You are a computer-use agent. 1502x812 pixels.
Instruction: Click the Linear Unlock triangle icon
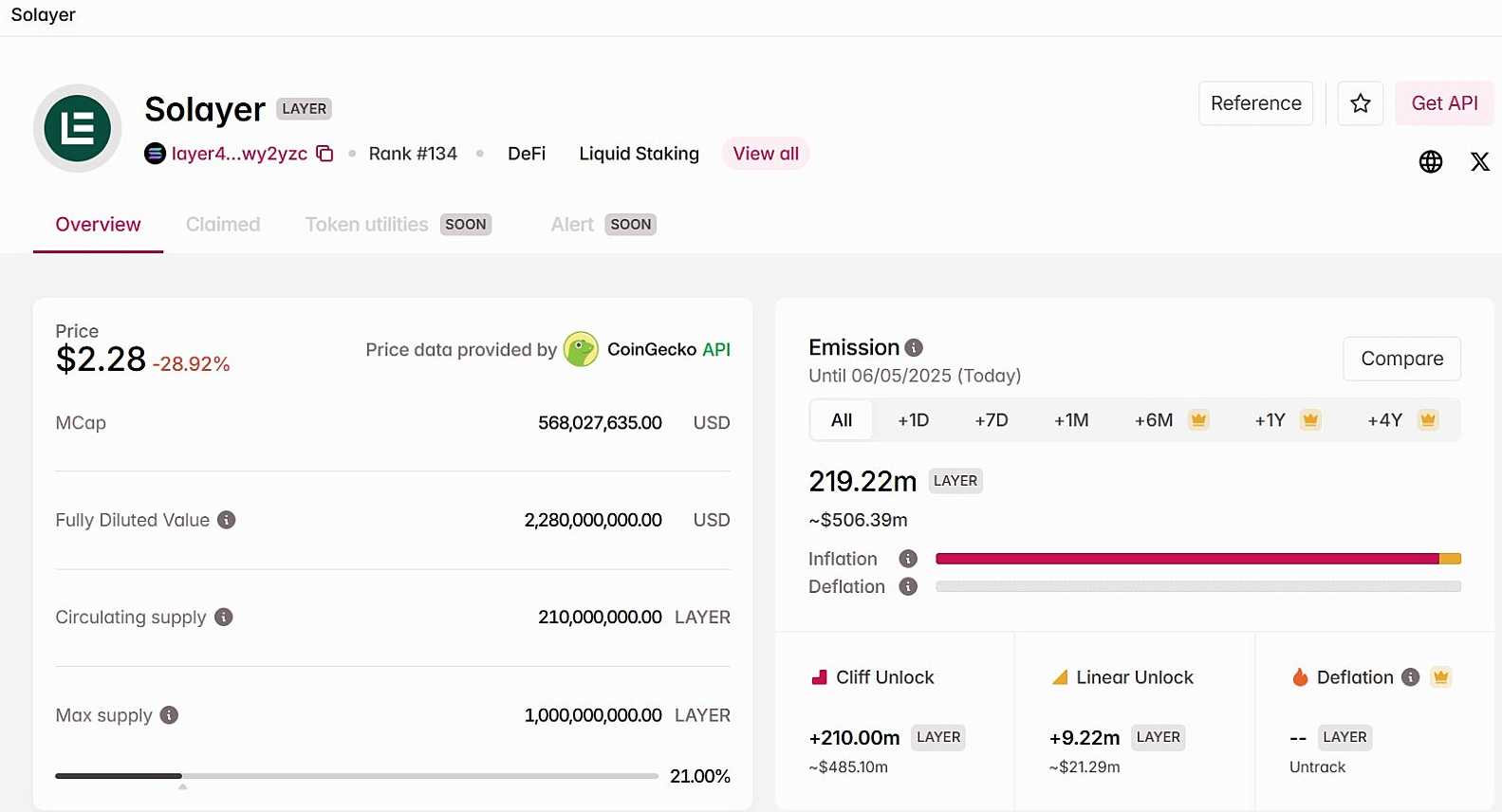1060,677
